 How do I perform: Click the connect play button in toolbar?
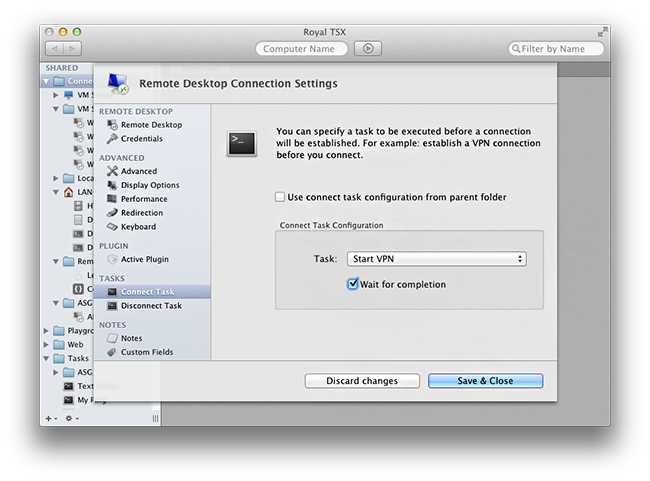pos(368,49)
